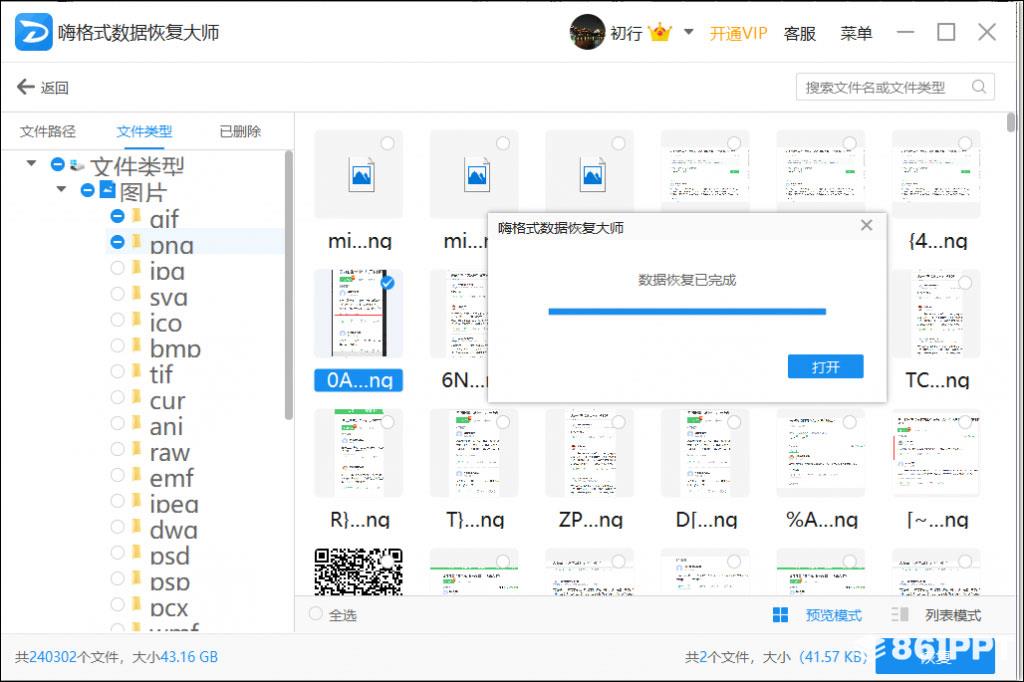This screenshot has height=682, width=1024.
Task: Select the R}...ng image thumbnail
Action: tap(359, 453)
